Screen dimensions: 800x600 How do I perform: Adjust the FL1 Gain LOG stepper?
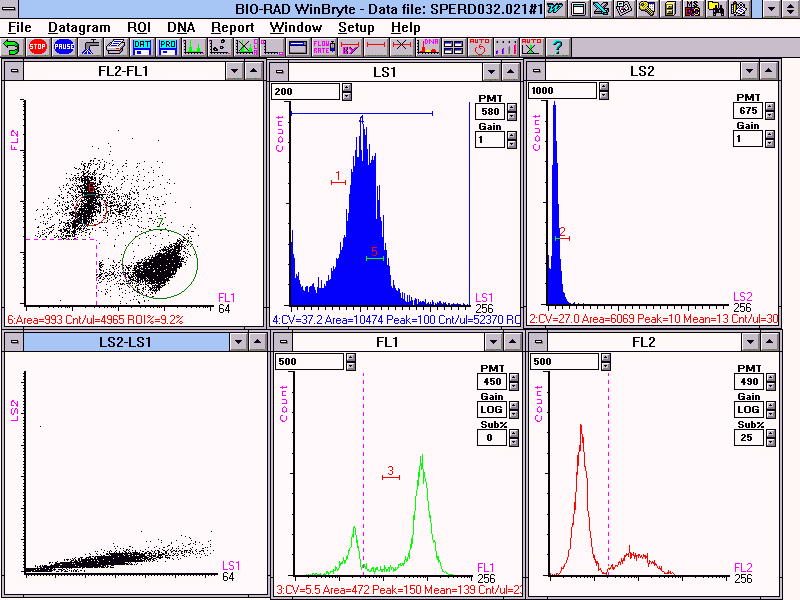tap(514, 410)
